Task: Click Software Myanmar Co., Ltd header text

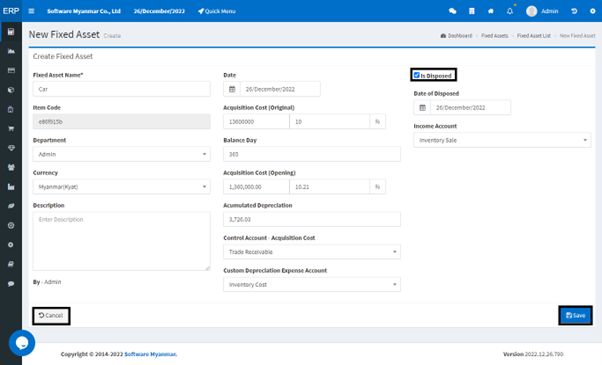Action: [84, 11]
